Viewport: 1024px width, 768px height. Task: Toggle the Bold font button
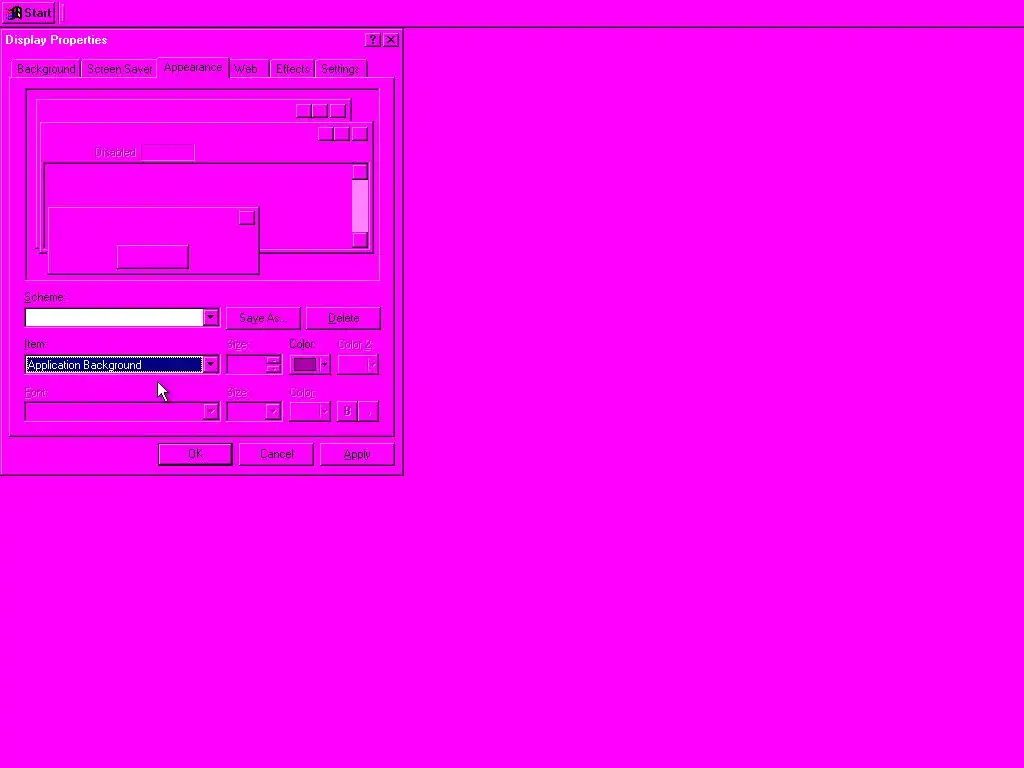click(x=347, y=411)
